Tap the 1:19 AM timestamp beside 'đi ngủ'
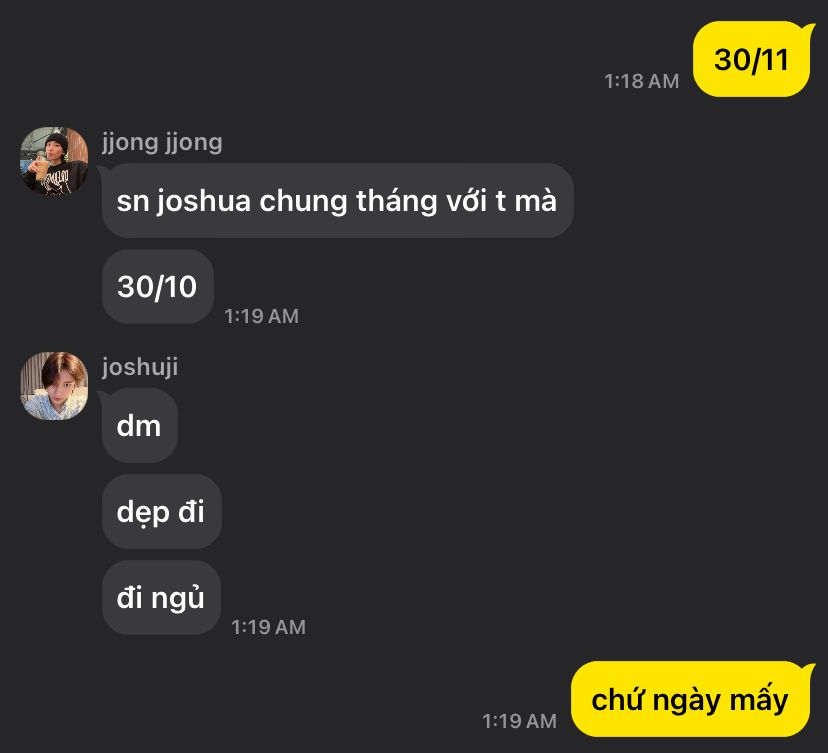This screenshot has width=828, height=753. [268, 627]
